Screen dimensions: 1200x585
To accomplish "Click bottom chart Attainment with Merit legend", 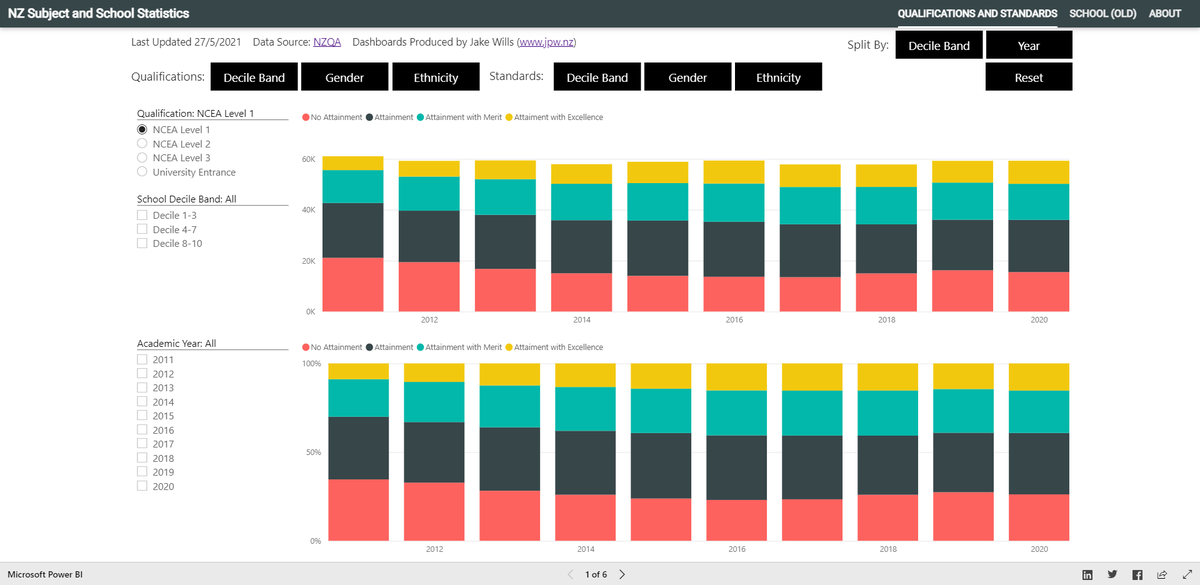I will point(459,347).
